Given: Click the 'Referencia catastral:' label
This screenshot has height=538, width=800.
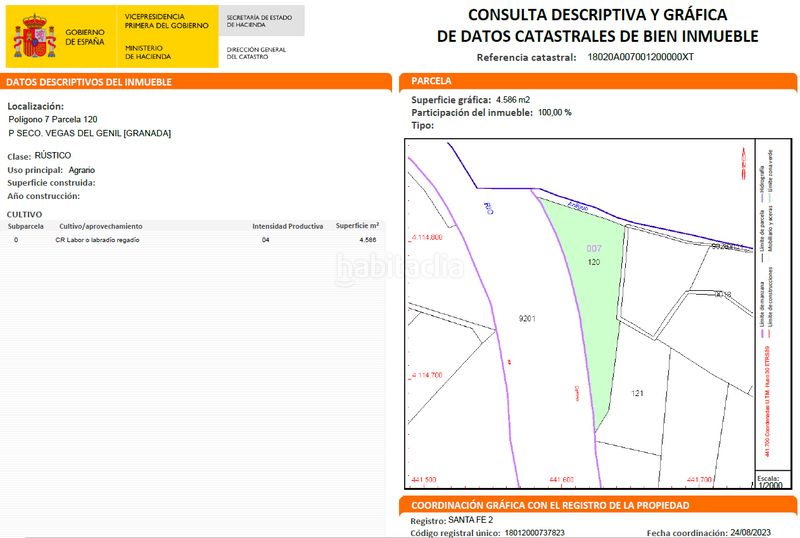Looking at the screenshot, I should 526,58.
